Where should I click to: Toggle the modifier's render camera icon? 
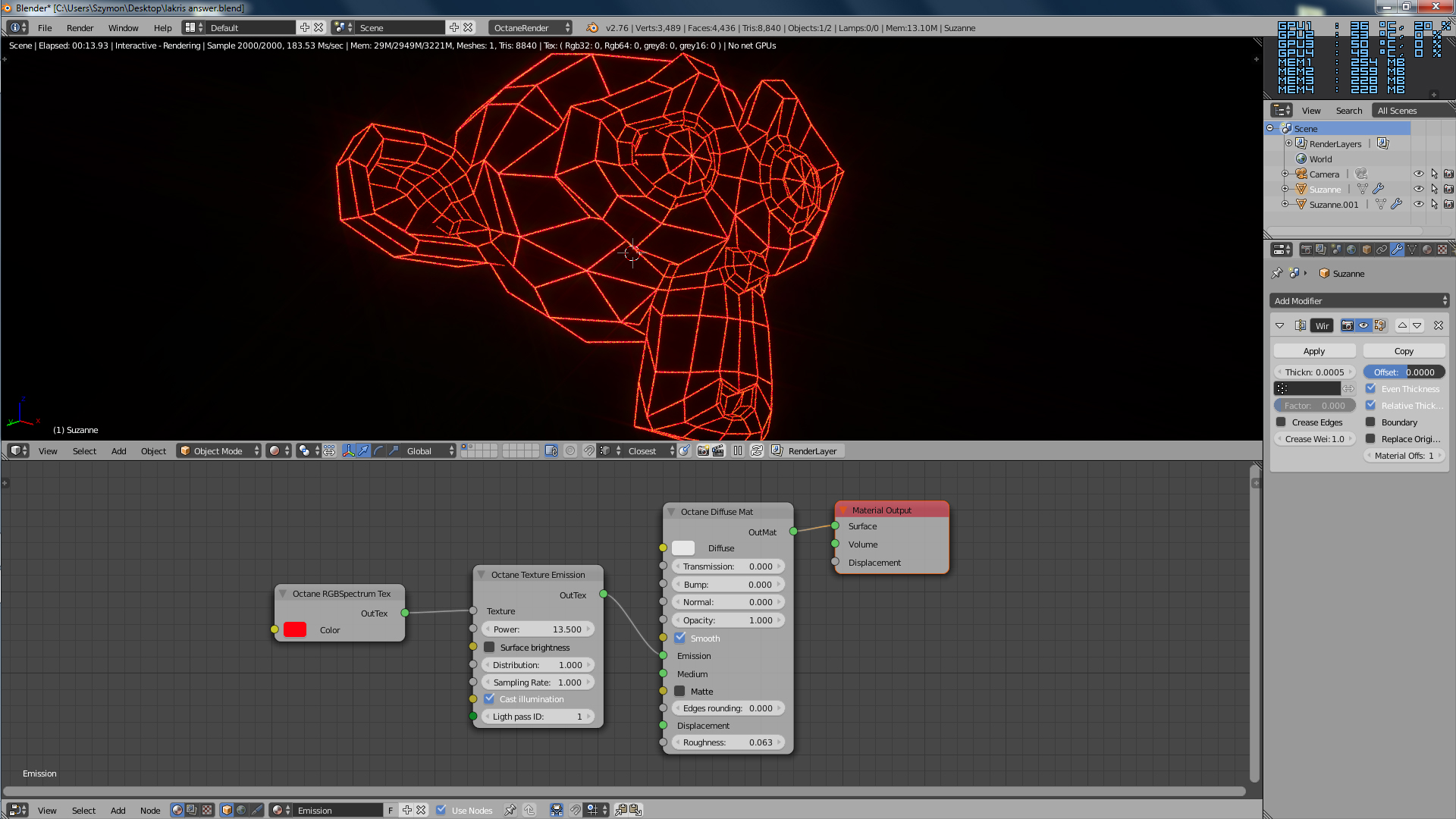click(1348, 325)
